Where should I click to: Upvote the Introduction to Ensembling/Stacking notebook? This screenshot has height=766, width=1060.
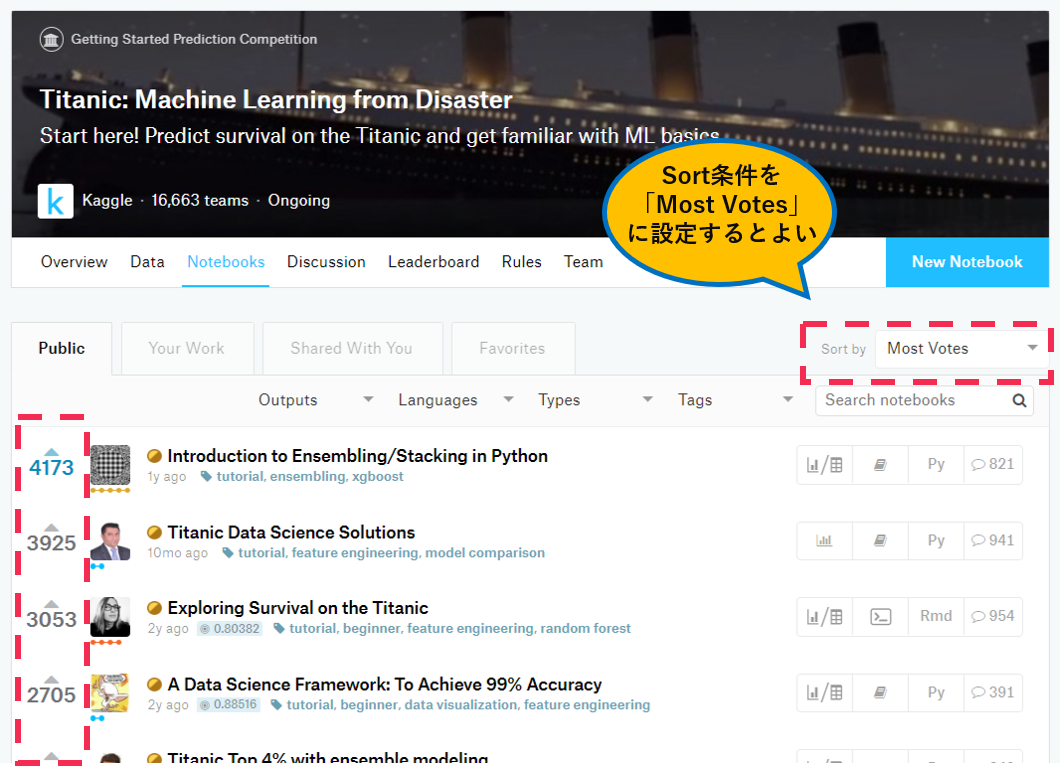(x=51, y=452)
